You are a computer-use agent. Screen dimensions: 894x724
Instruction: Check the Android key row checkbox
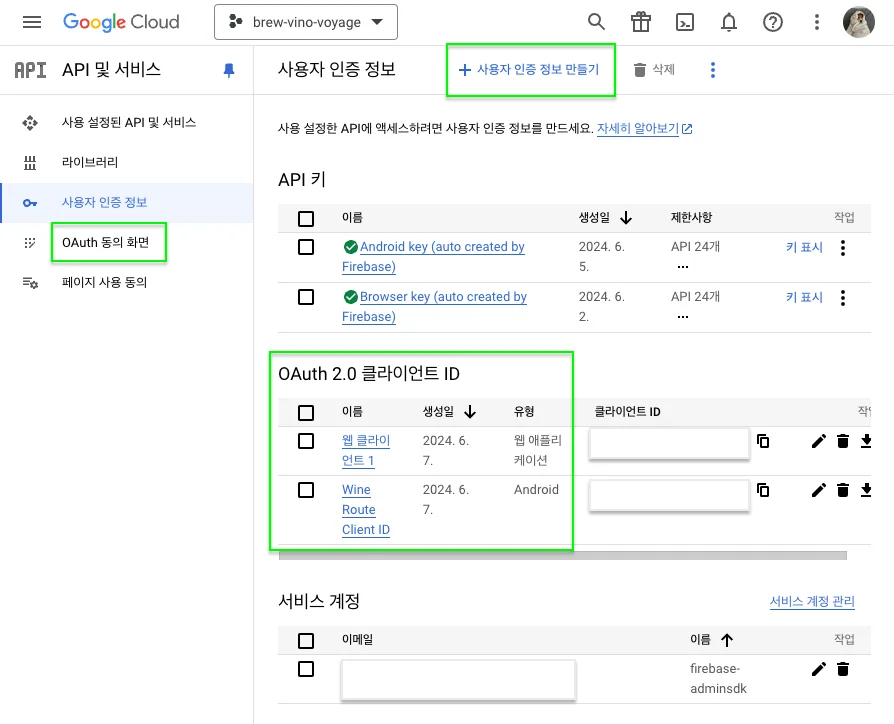click(x=306, y=247)
